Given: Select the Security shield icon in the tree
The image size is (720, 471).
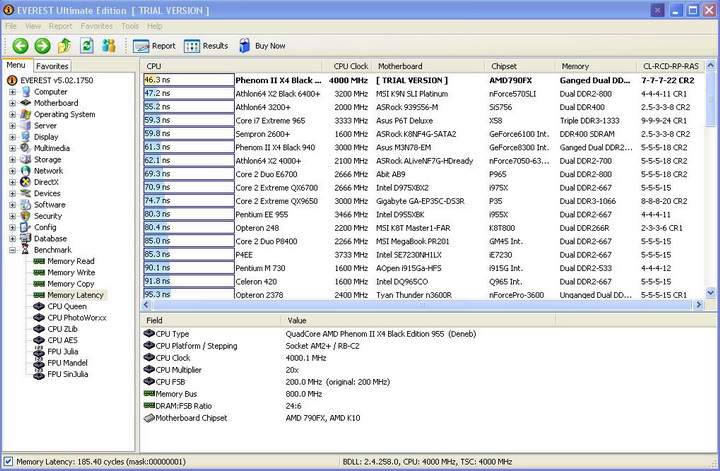Looking at the screenshot, I should (x=26, y=216).
